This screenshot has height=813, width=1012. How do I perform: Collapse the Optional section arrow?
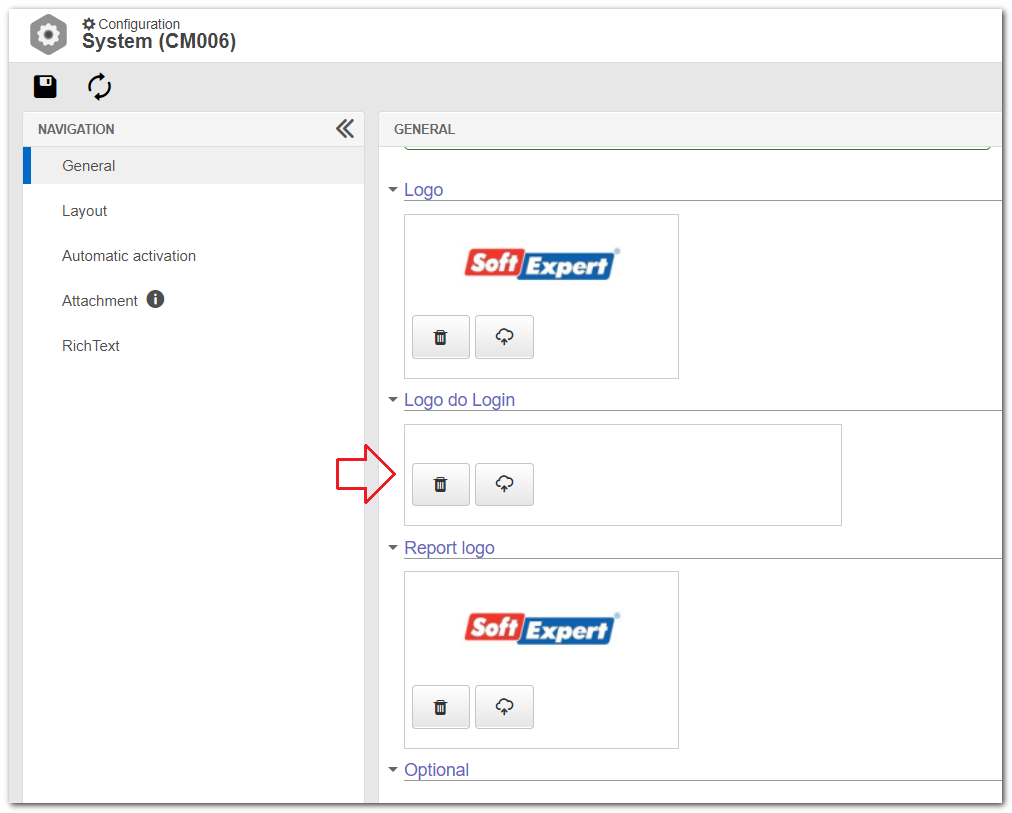click(x=392, y=770)
